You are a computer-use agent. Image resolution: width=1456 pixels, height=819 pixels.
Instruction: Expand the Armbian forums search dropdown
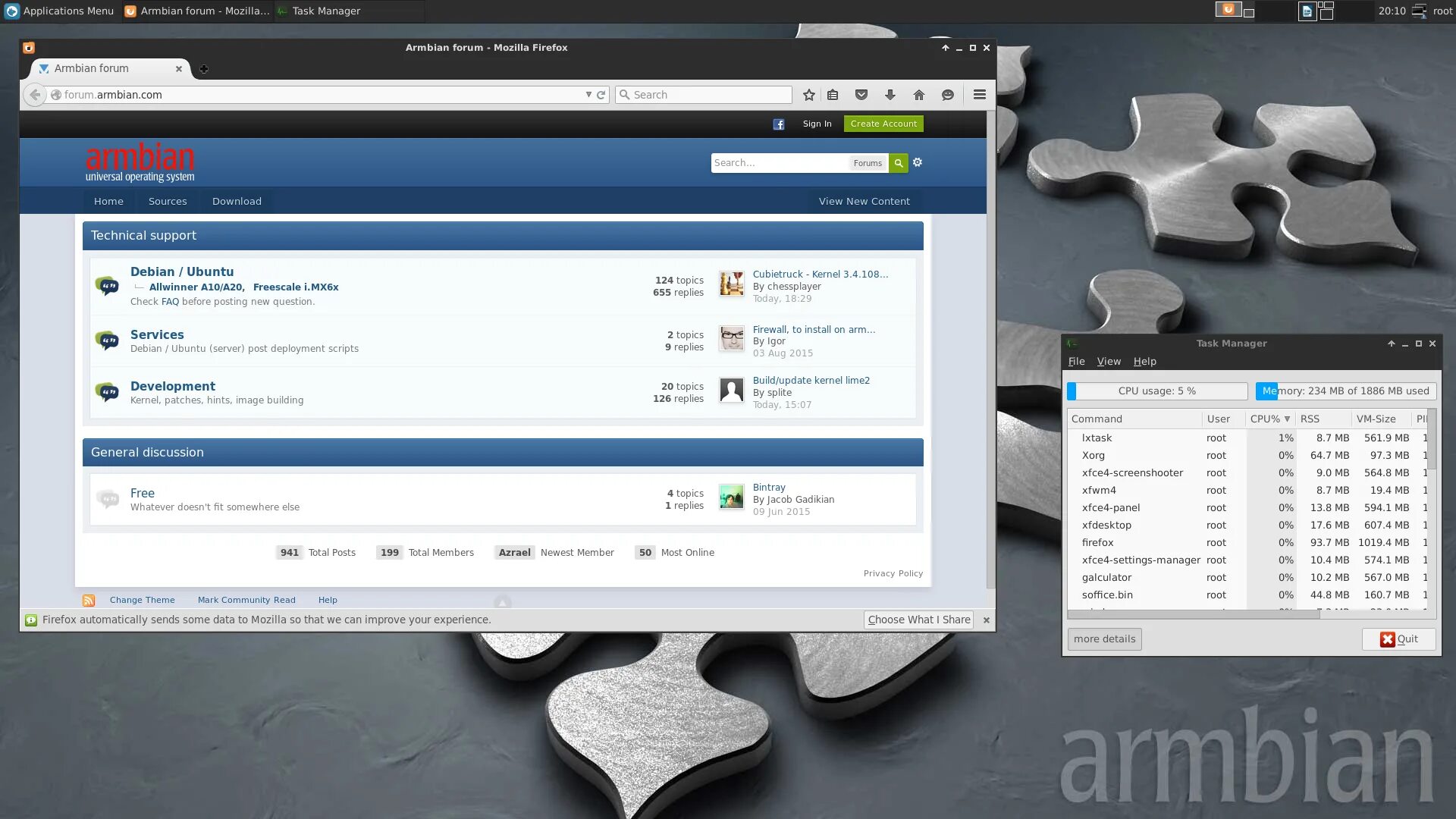[x=866, y=162]
